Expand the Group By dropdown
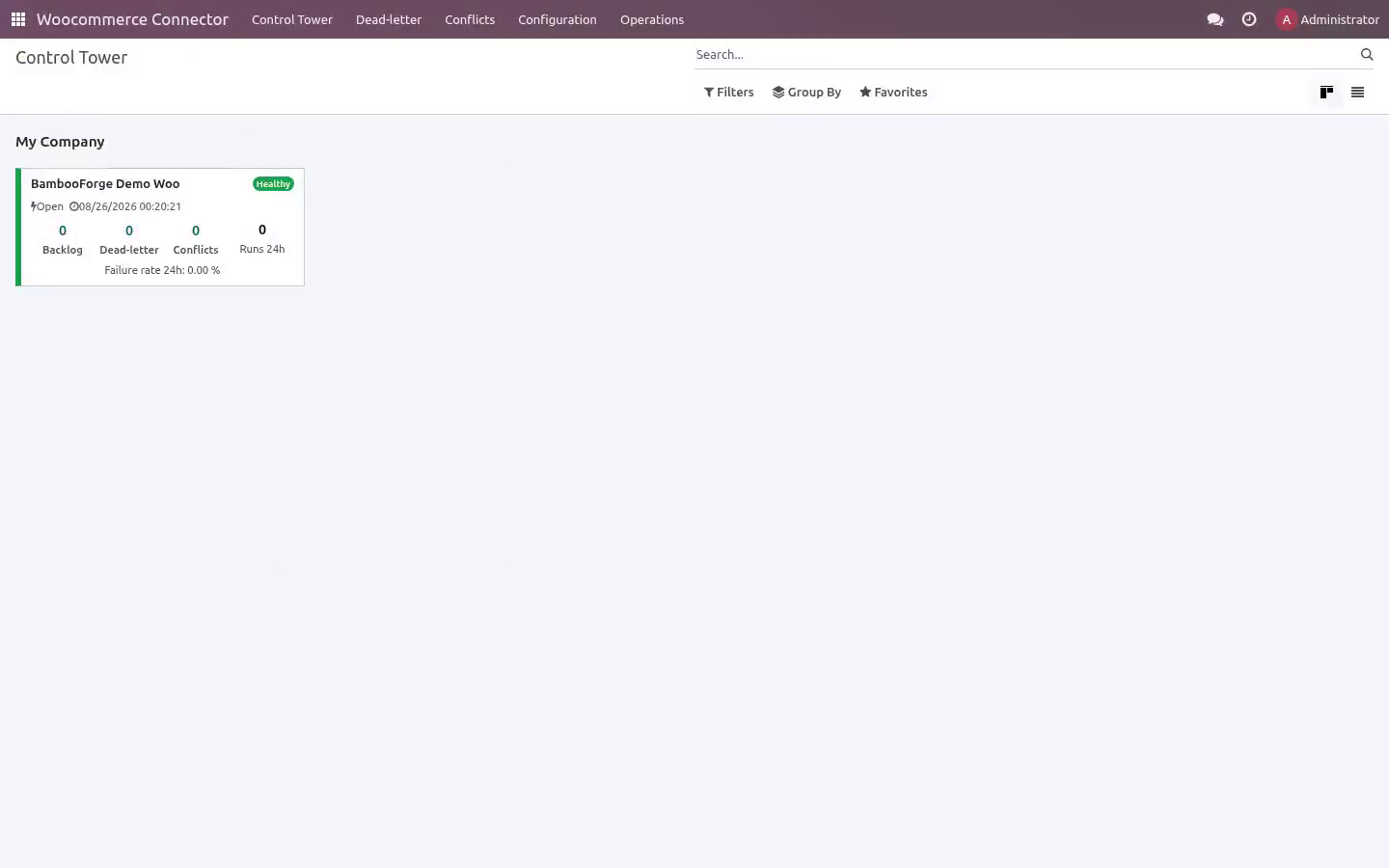This screenshot has height=868, width=1389. click(806, 93)
